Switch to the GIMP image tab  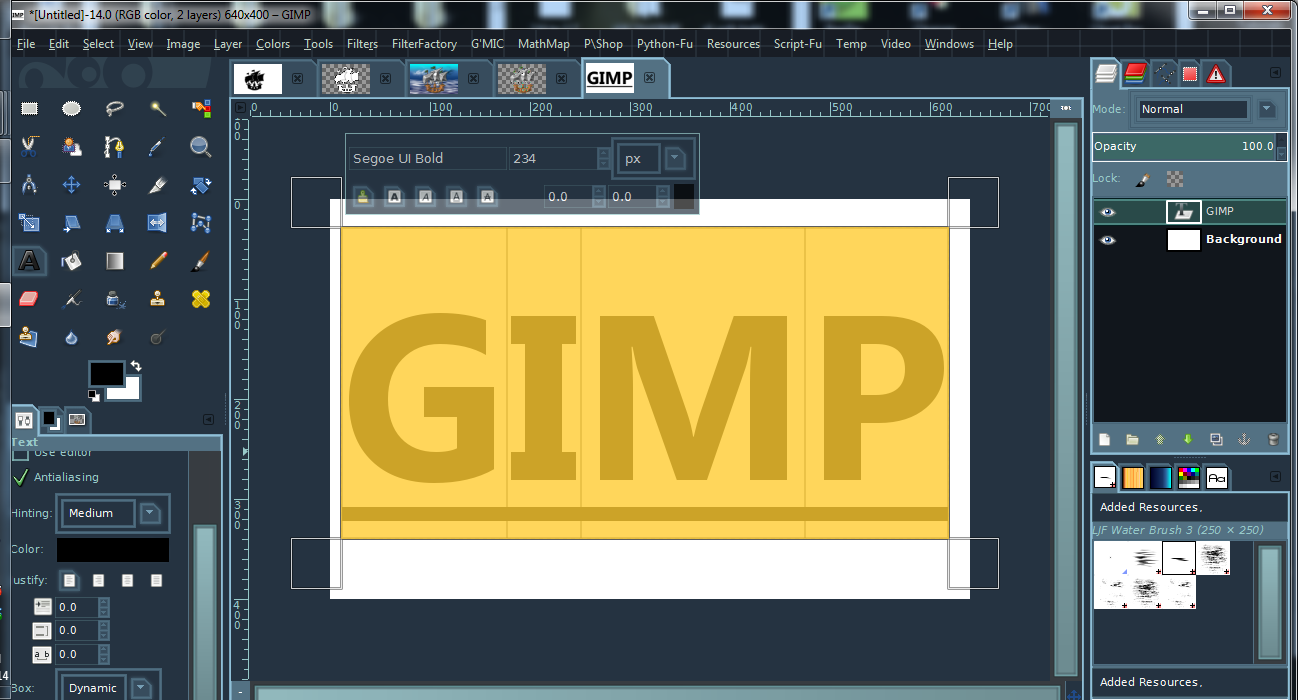tap(624, 78)
